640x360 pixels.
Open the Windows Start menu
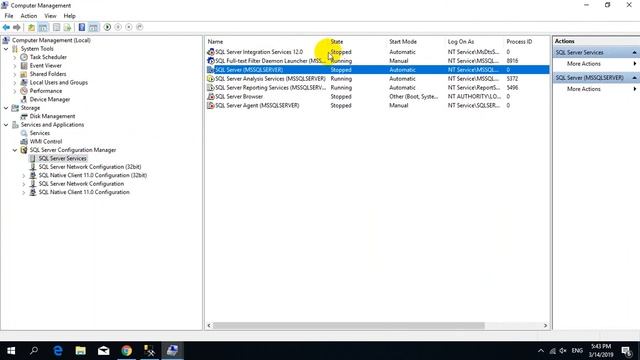click(11, 351)
